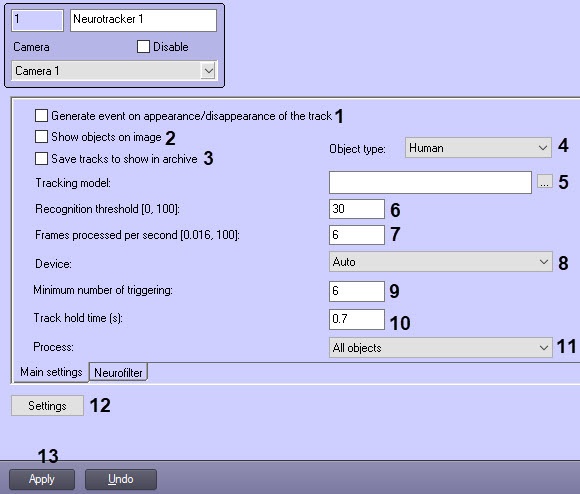Click the Recognition threshold input field
This screenshot has height=494, width=580.
357,209
